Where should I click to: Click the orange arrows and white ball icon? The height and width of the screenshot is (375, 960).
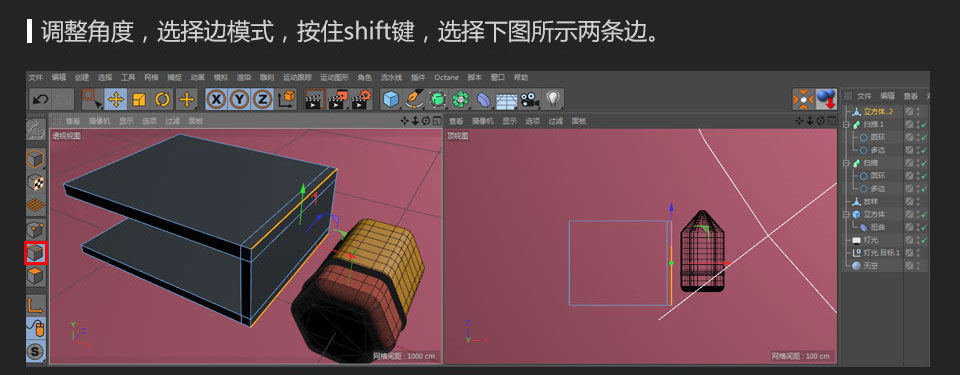click(x=803, y=99)
